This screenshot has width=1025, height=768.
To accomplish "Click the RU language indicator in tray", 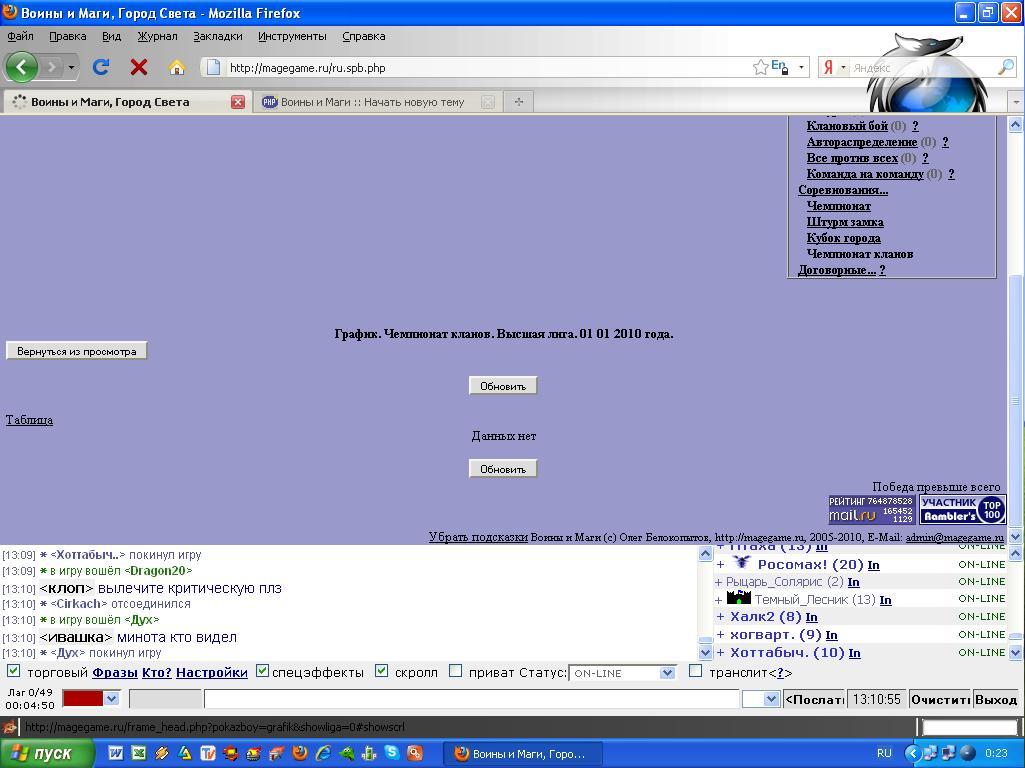I will pos(884,754).
